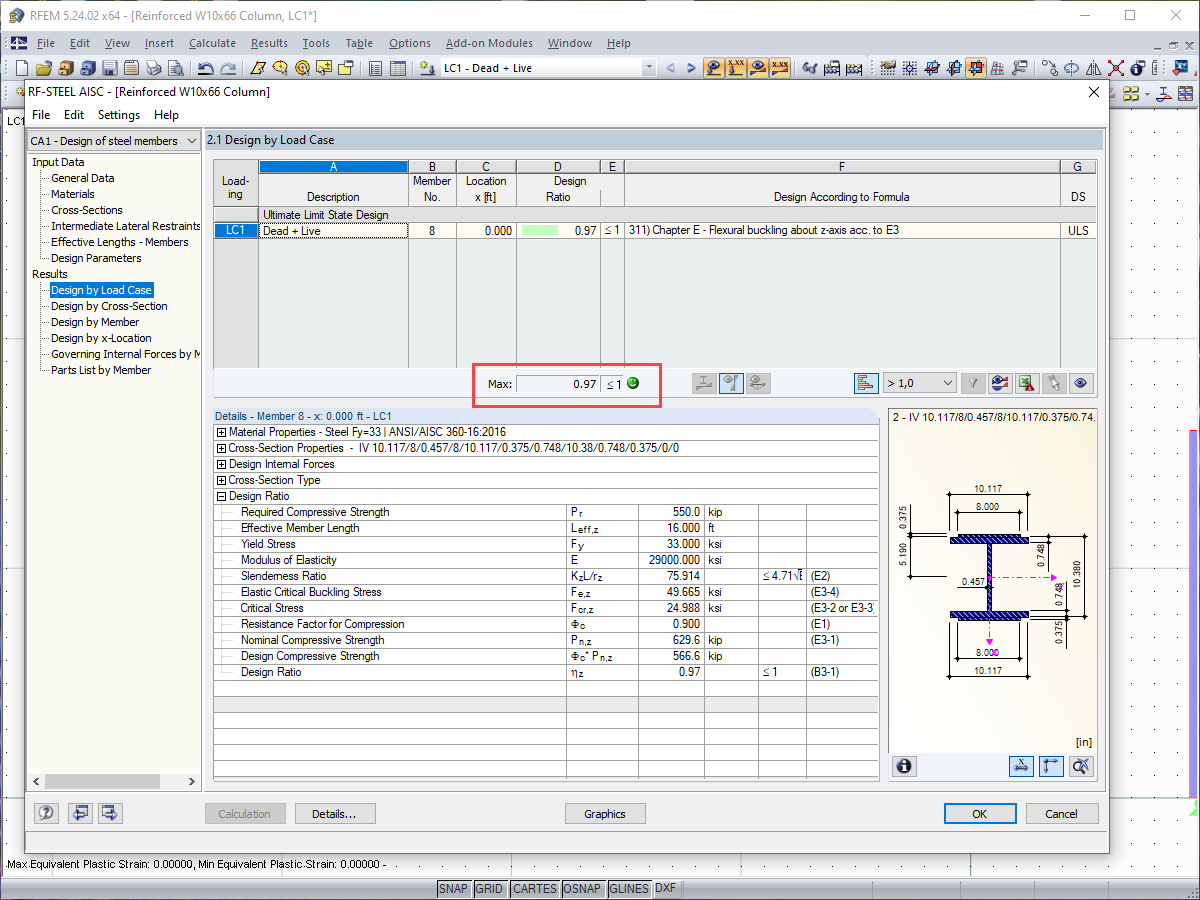Click the help question mark icon at bottom-left

click(47, 813)
